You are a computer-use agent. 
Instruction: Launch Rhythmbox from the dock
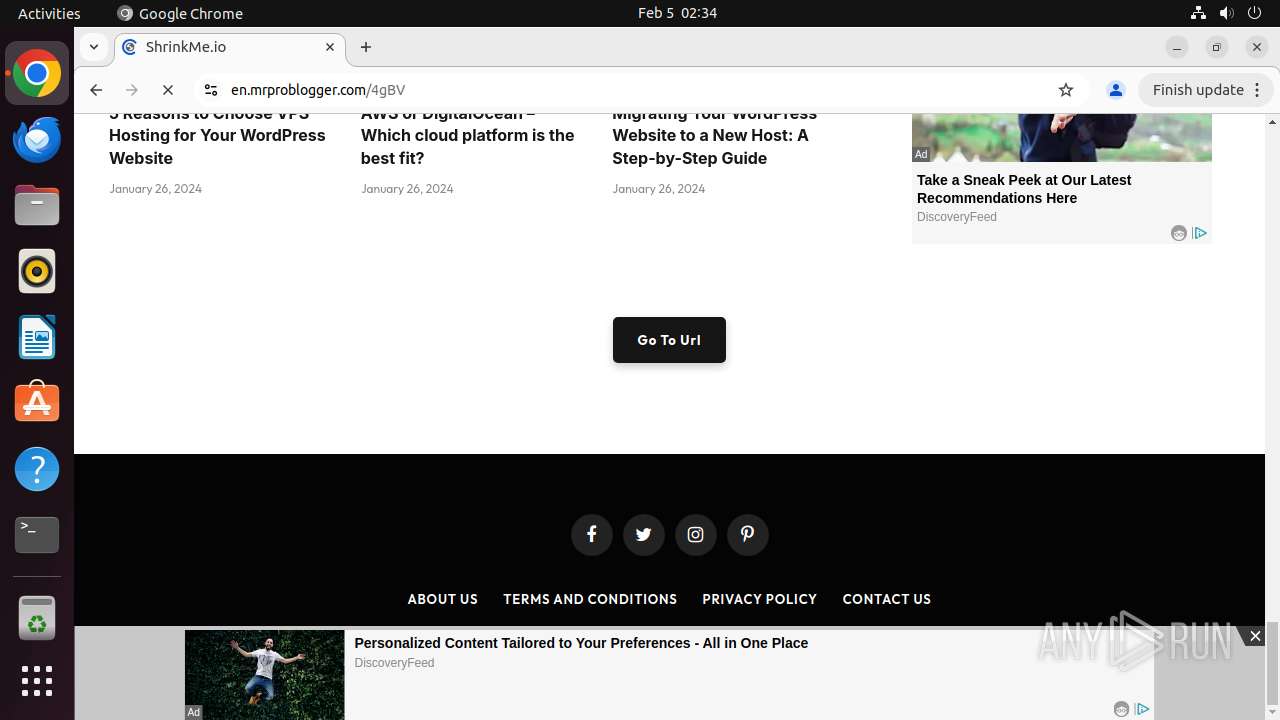37,271
